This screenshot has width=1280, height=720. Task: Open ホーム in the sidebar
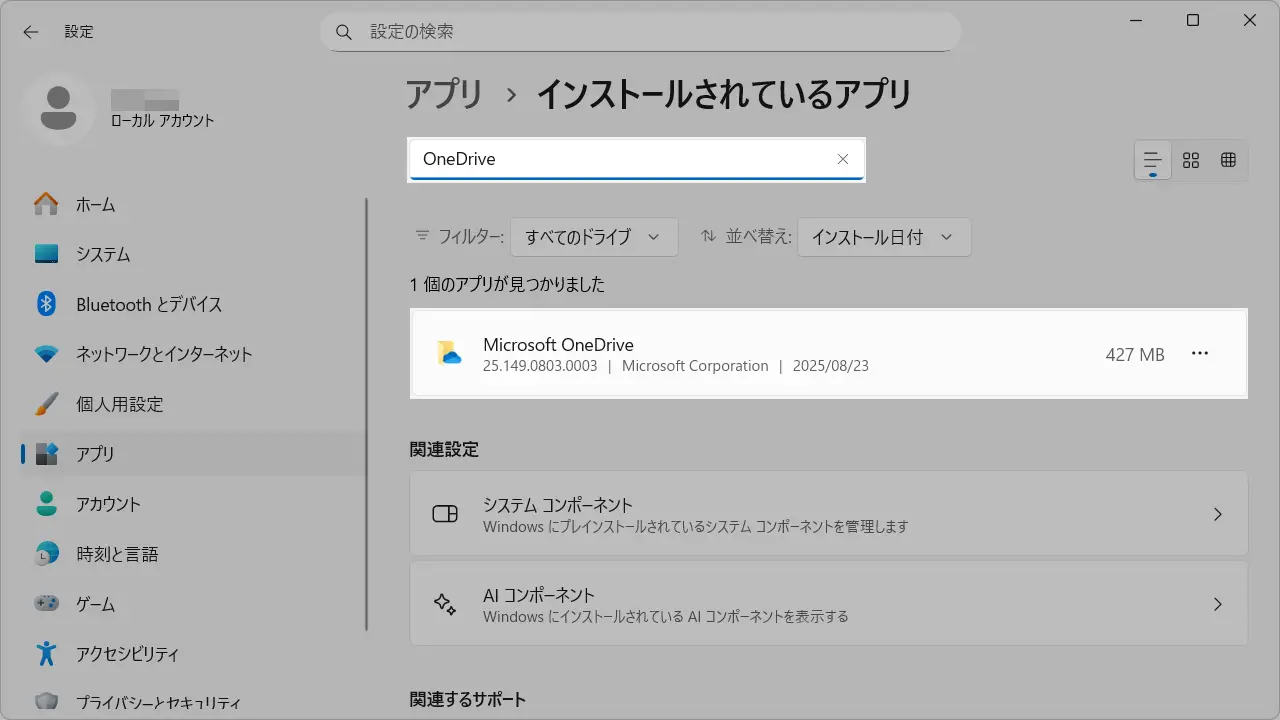pos(193,204)
